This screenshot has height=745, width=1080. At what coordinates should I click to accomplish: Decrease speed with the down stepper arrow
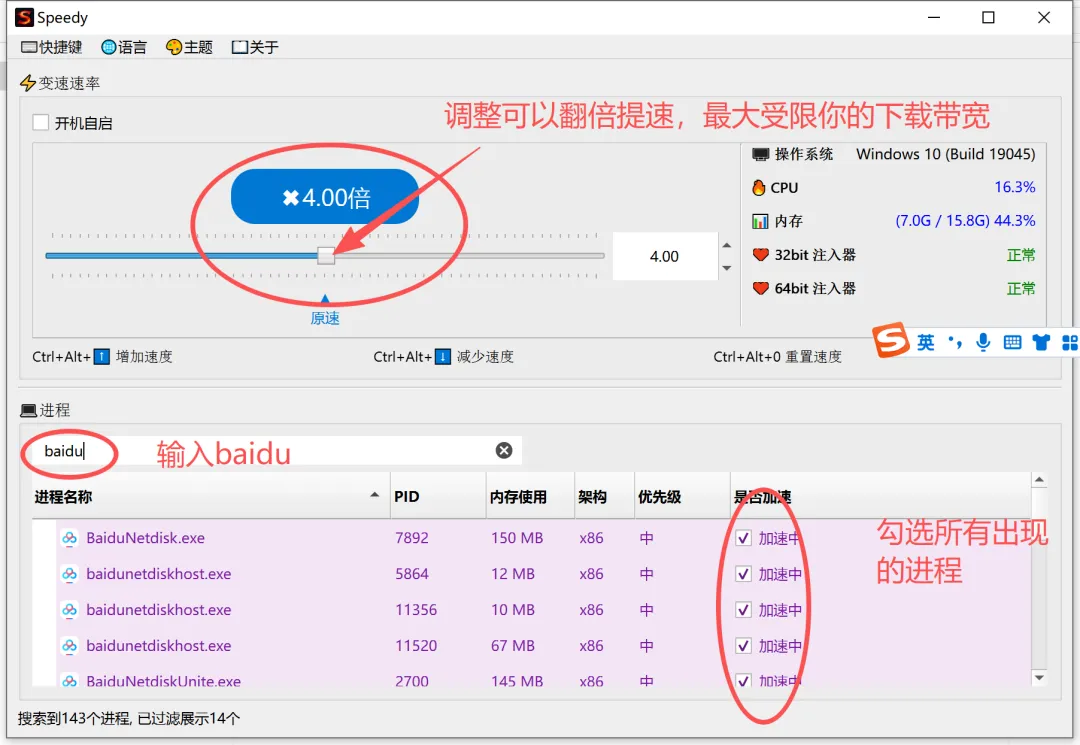[x=727, y=268]
